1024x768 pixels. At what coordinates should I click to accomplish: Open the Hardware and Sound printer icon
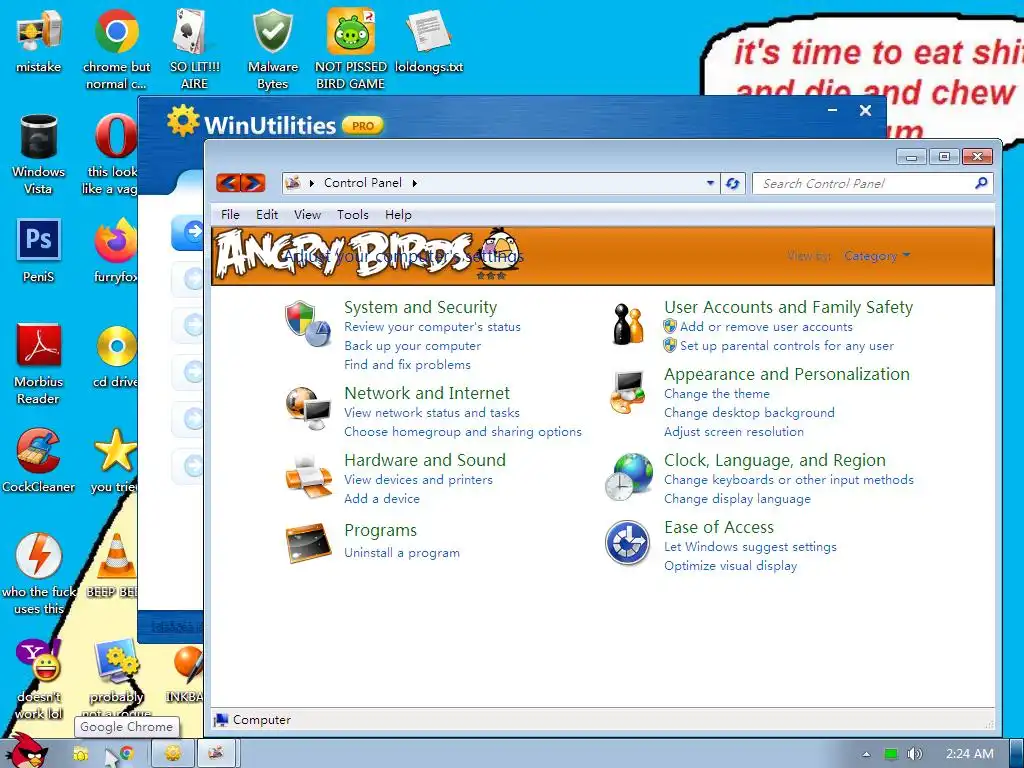(x=308, y=477)
